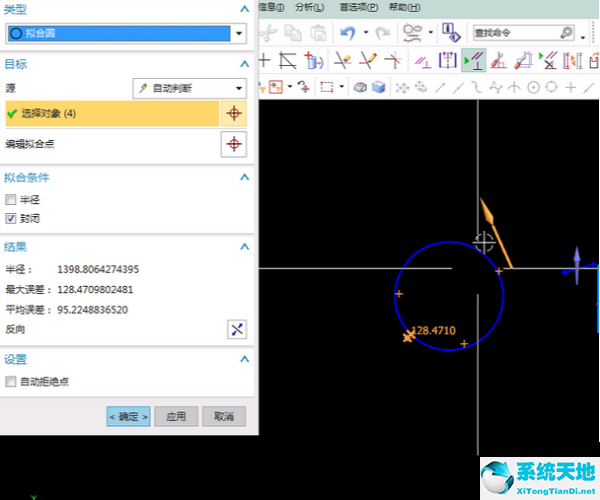Enable the 自动拒绝点 checkbox
The width and height of the screenshot is (600, 500).
coord(10,381)
